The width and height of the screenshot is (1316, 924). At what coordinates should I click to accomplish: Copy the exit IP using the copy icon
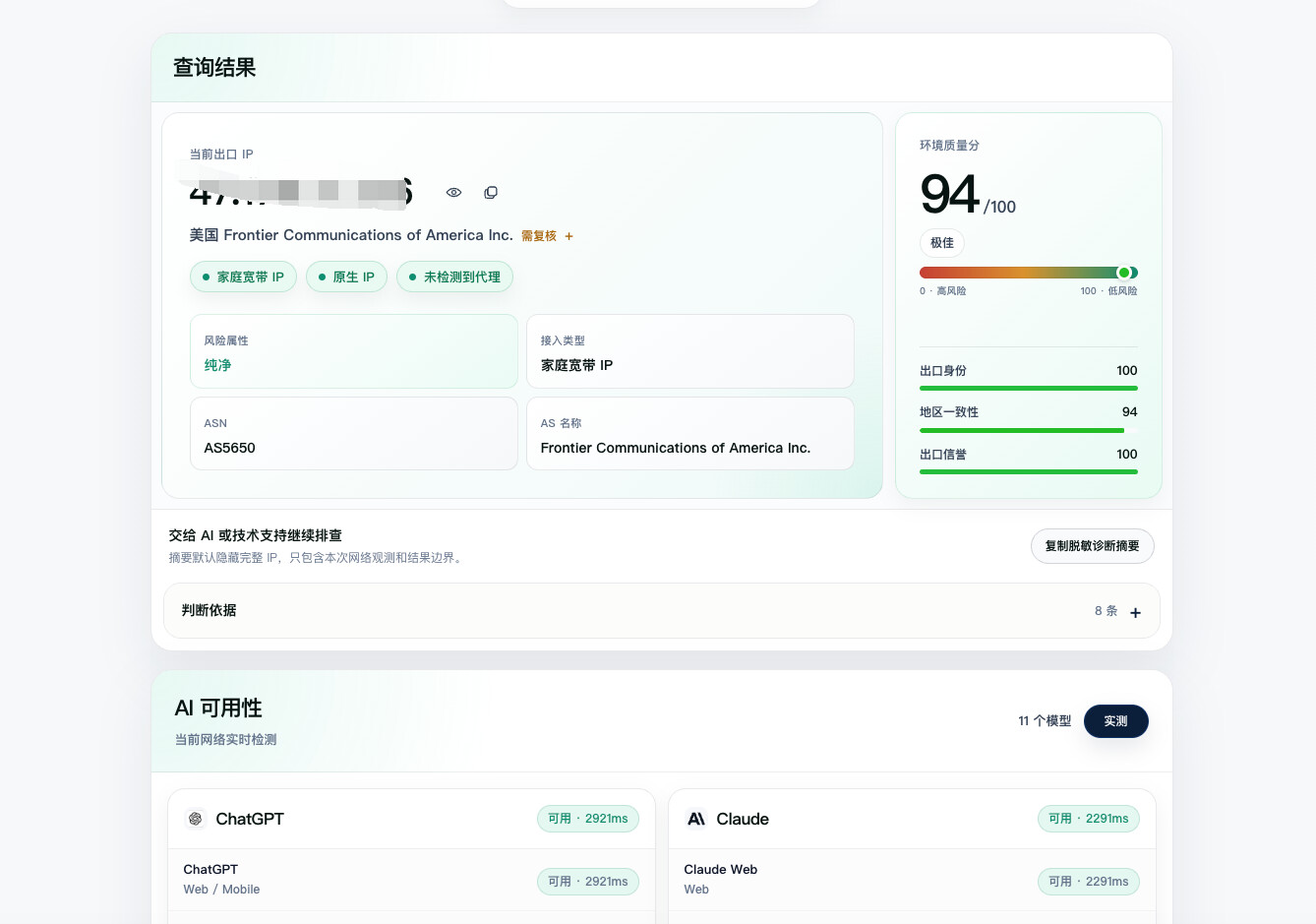click(491, 193)
